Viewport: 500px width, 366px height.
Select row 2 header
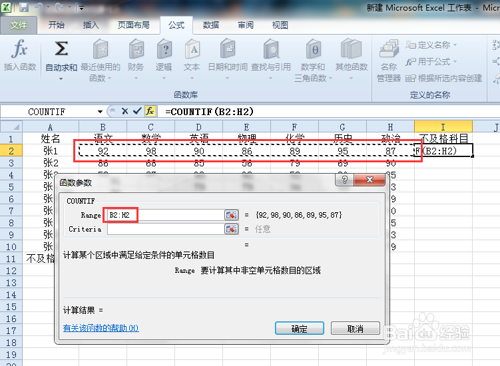coord(11,151)
